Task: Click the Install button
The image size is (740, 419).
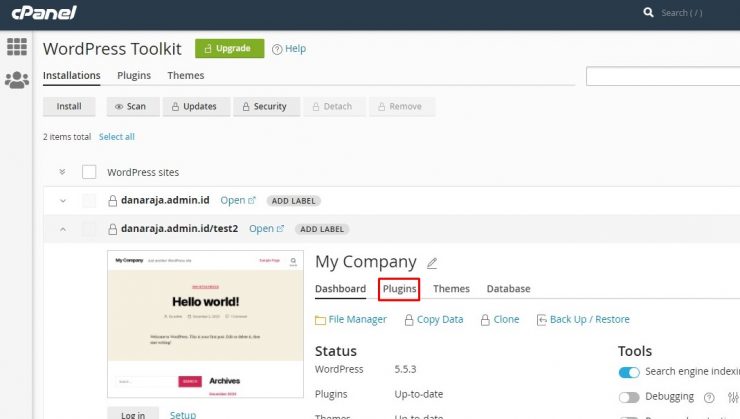Action: tap(69, 107)
